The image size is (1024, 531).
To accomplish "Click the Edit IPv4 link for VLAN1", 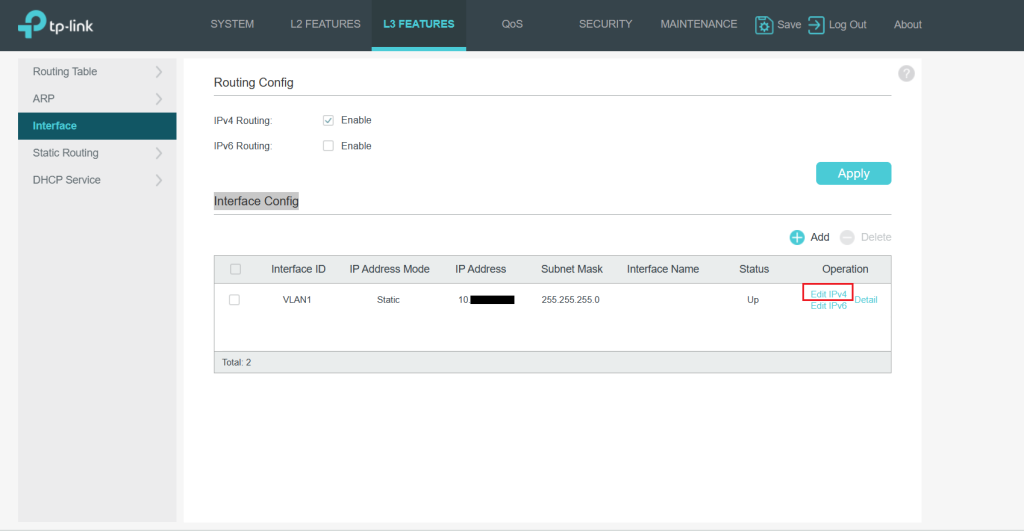I will pos(828,293).
